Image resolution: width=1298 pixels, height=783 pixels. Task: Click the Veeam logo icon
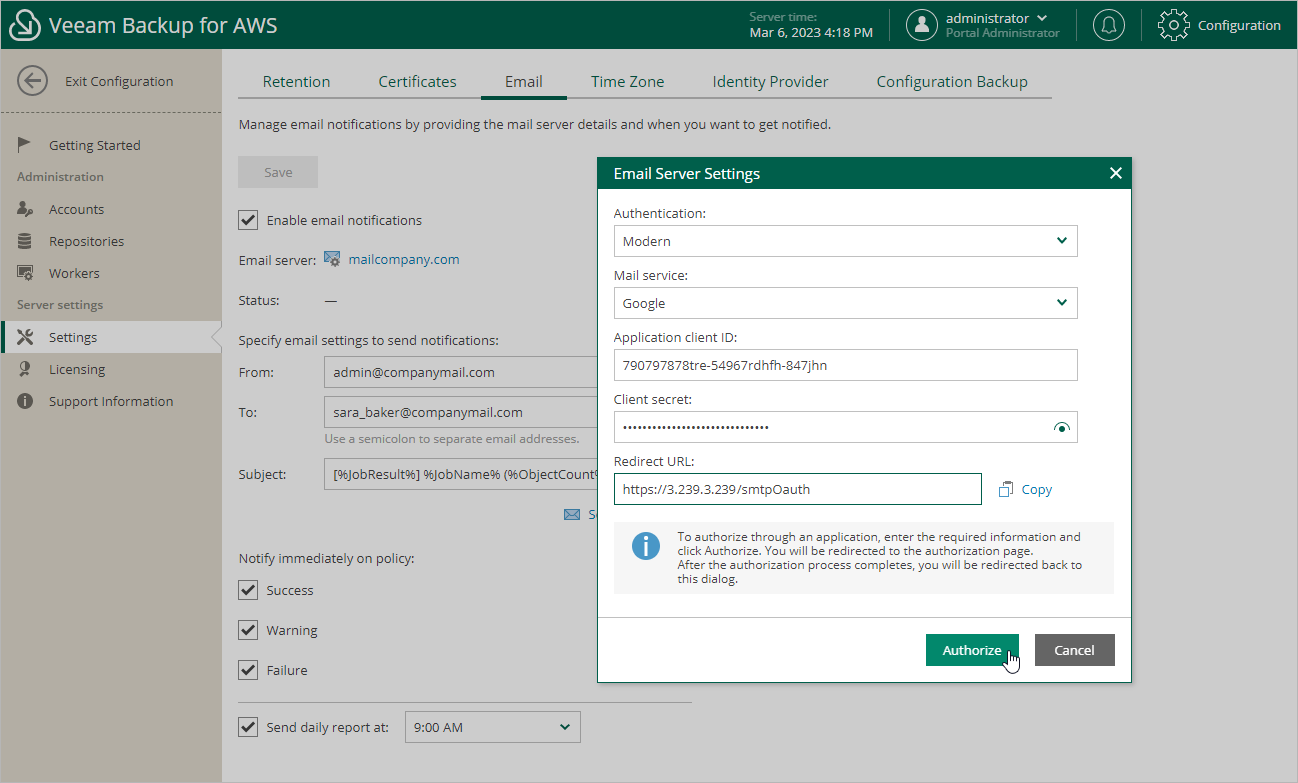24,25
